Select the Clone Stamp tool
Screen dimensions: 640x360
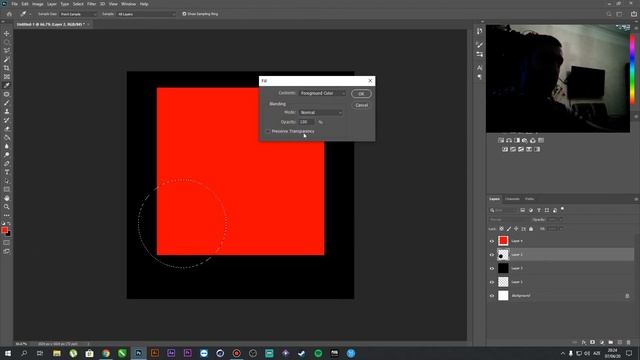pyautogui.click(x=7, y=111)
